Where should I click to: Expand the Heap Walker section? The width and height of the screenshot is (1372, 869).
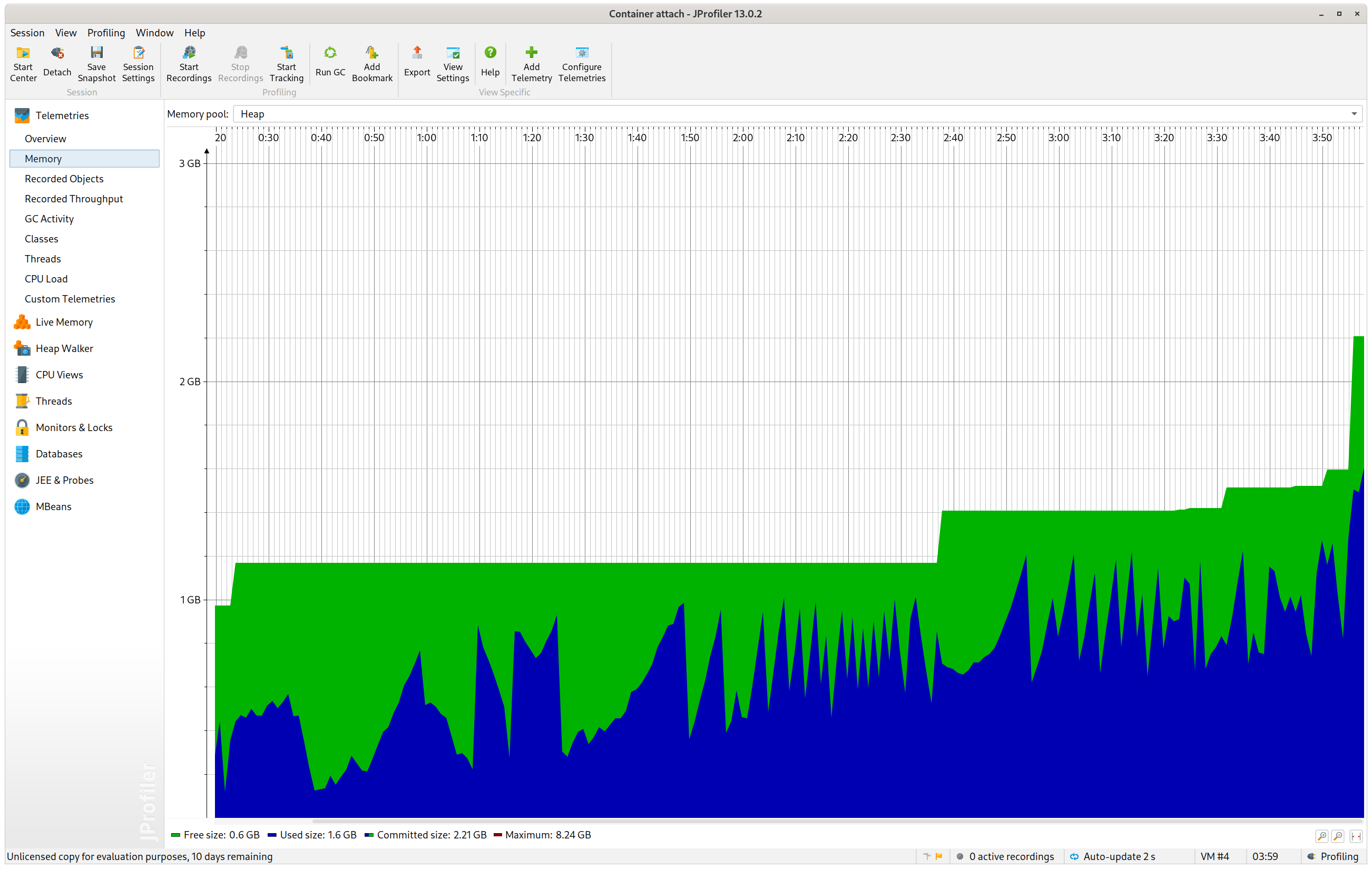coord(64,348)
